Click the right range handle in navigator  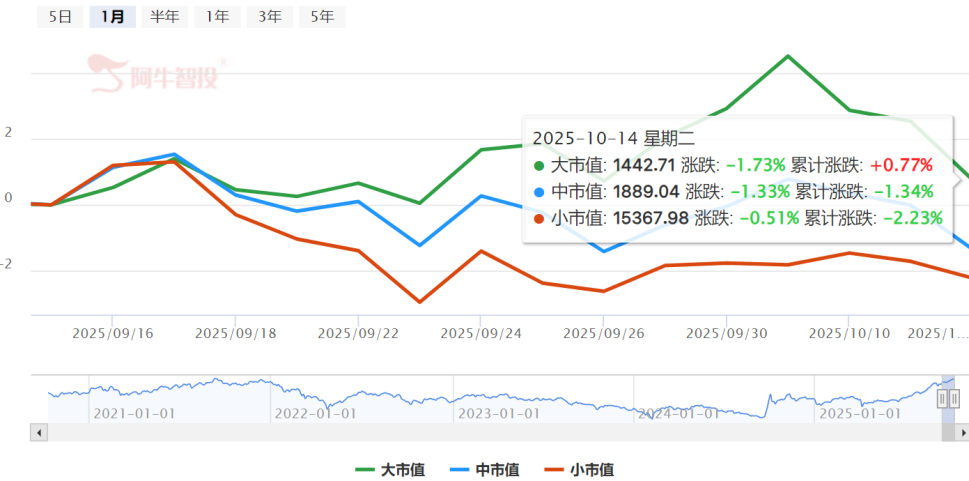click(x=954, y=398)
